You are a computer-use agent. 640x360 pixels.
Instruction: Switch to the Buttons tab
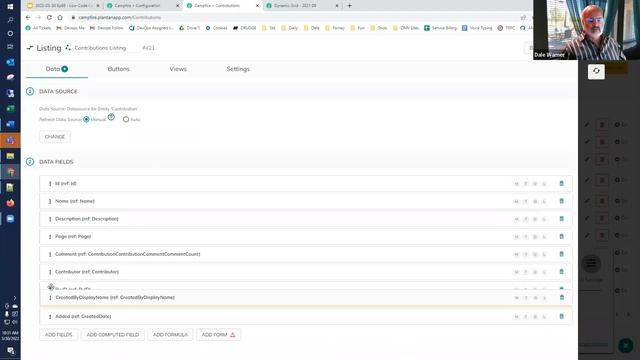tap(118, 69)
